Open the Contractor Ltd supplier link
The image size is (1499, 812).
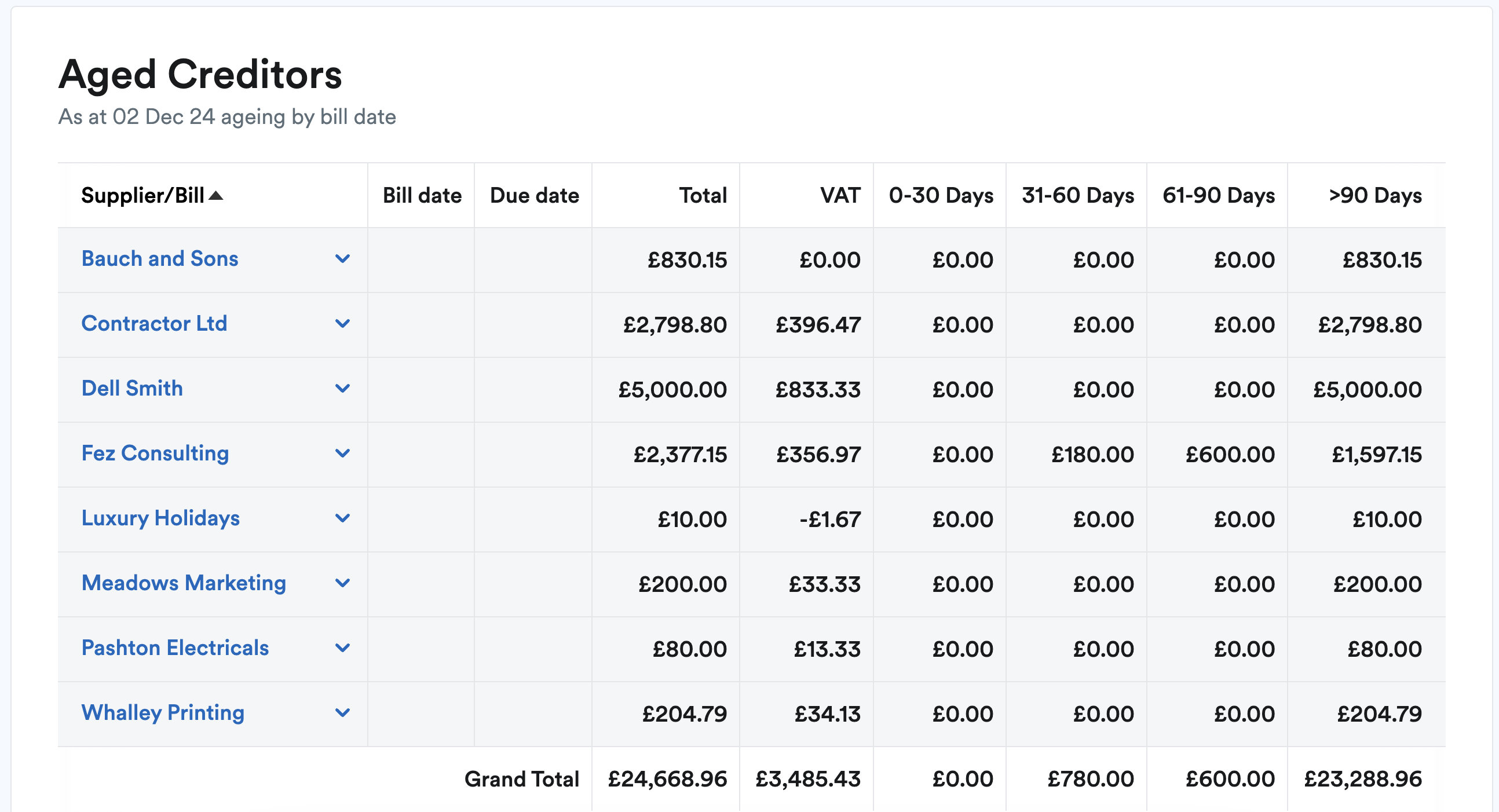(x=154, y=324)
